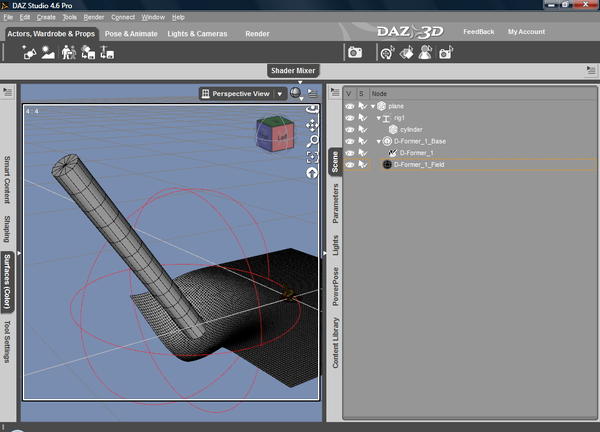The image size is (600, 432).
Task: Open left pane options menu icon
Action: point(8,92)
